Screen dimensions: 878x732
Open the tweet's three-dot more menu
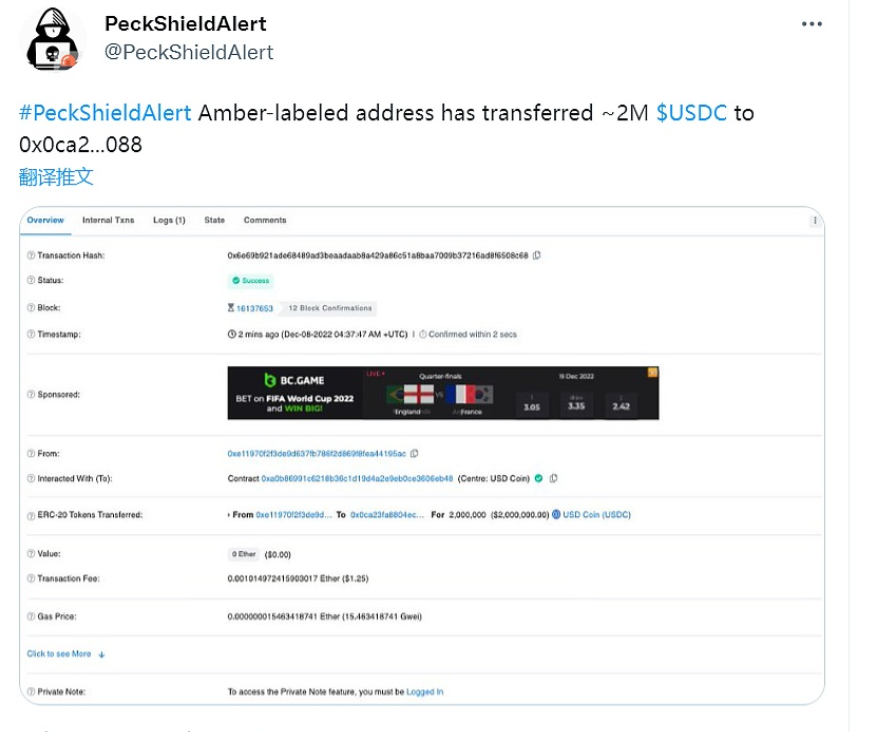811,24
